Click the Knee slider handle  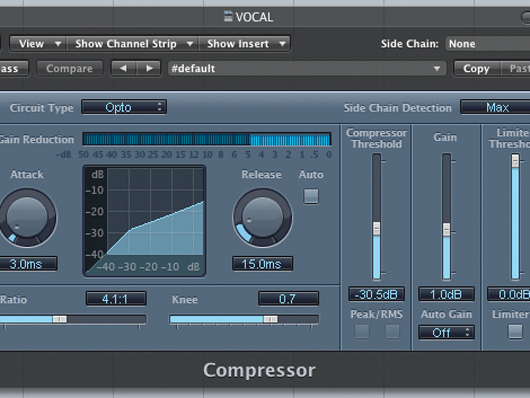pyautogui.click(x=270, y=319)
